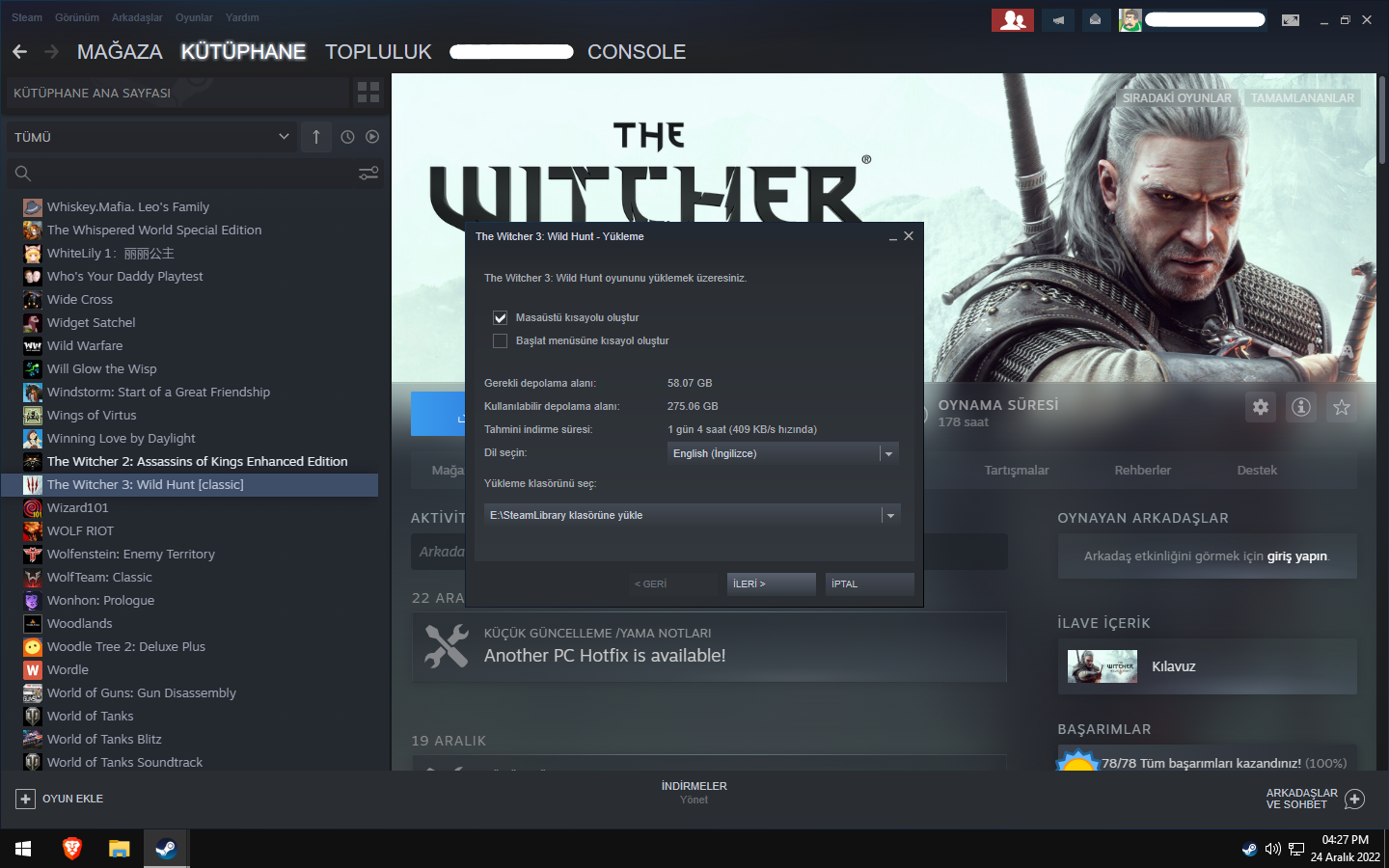Click the TAMAMLANANLAR collection tag

[x=1302, y=98]
